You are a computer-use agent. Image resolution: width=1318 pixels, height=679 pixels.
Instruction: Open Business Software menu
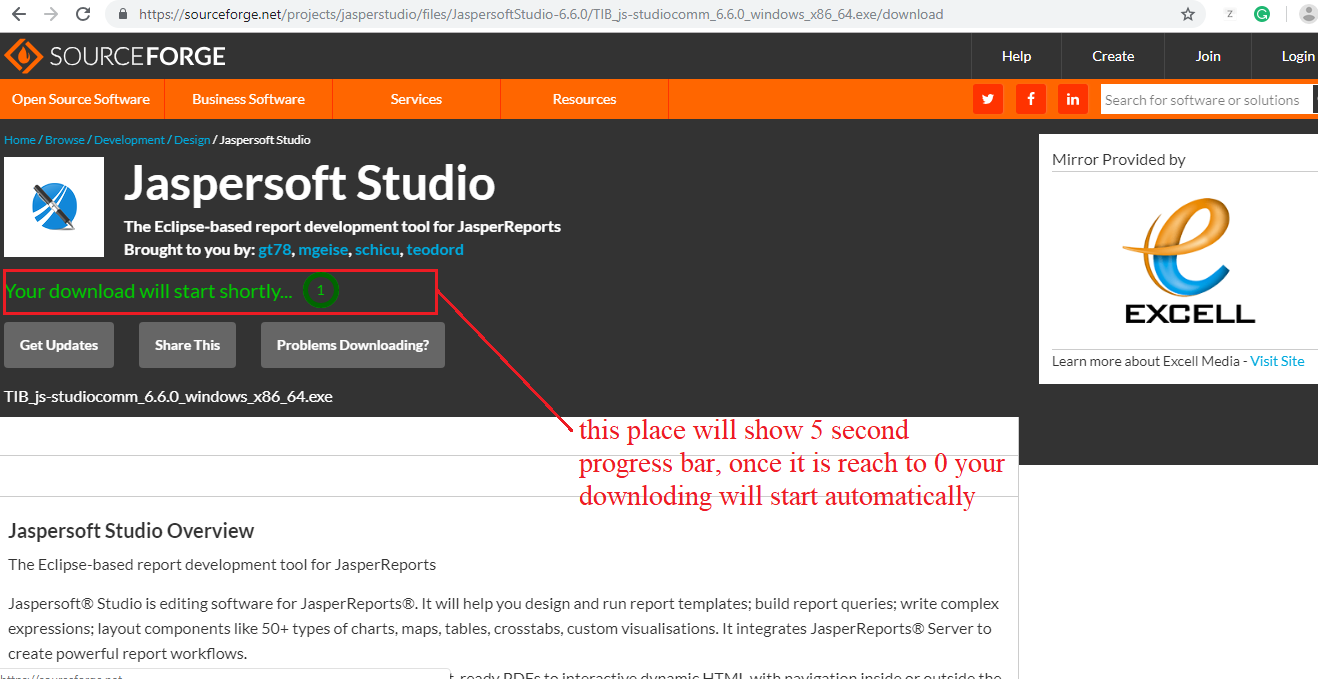248,99
